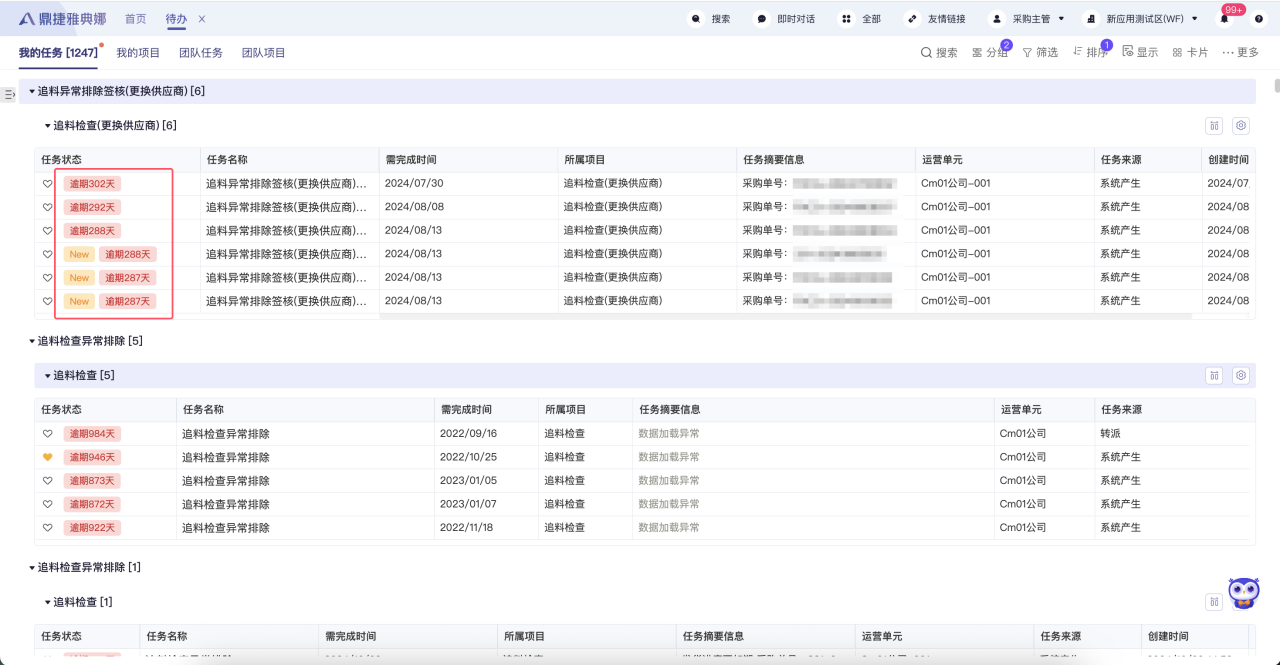The height and width of the screenshot is (665, 1280).
Task: Favorite the 逾期302天 task with heart
Action: click(x=47, y=184)
